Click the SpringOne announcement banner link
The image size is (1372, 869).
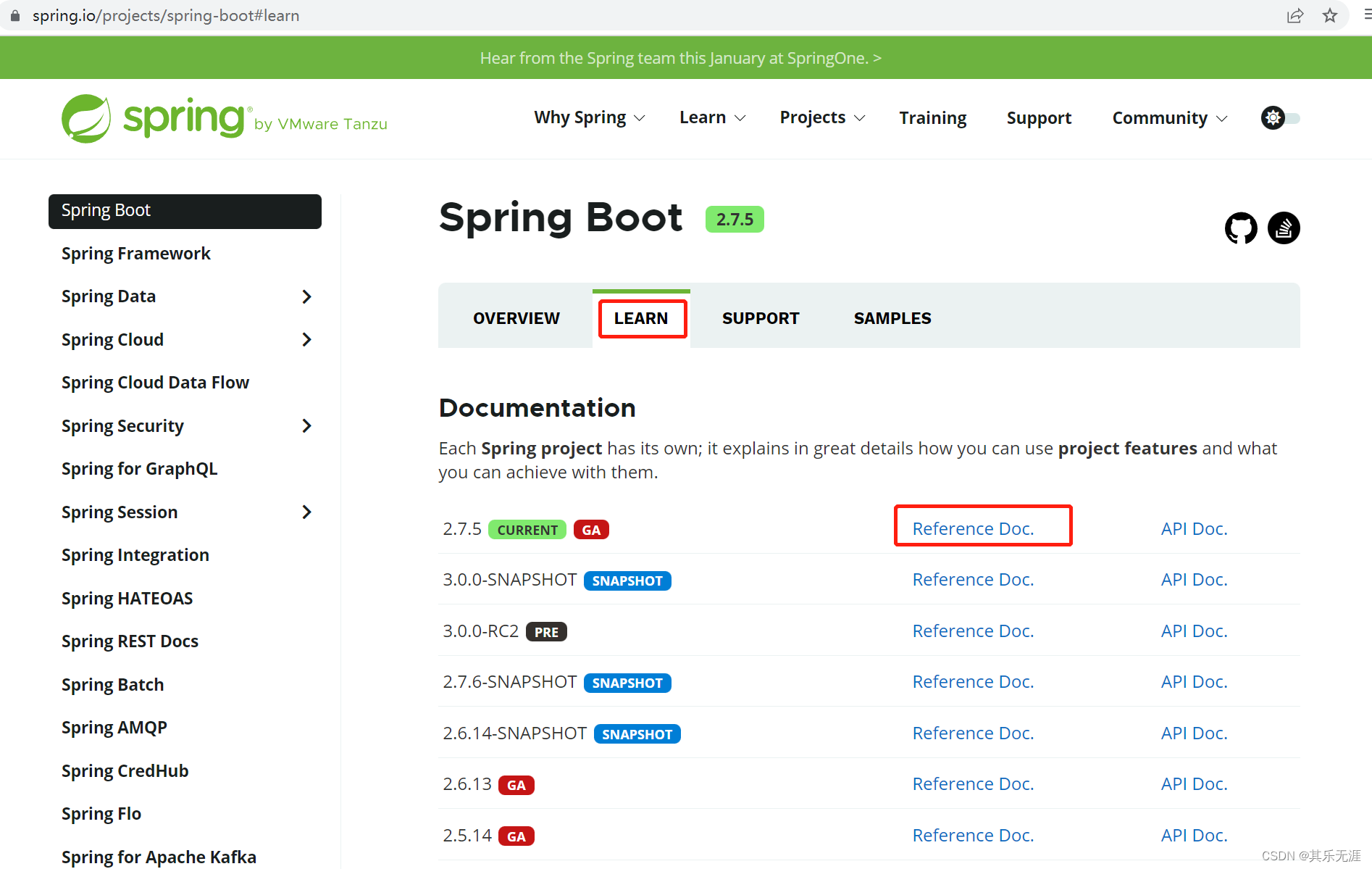(680, 58)
